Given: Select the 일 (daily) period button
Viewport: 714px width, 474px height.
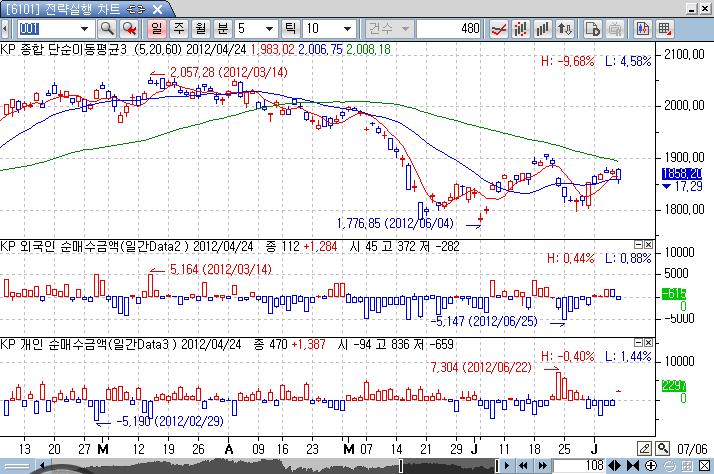Looking at the screenshot, I should click(157, 29).
